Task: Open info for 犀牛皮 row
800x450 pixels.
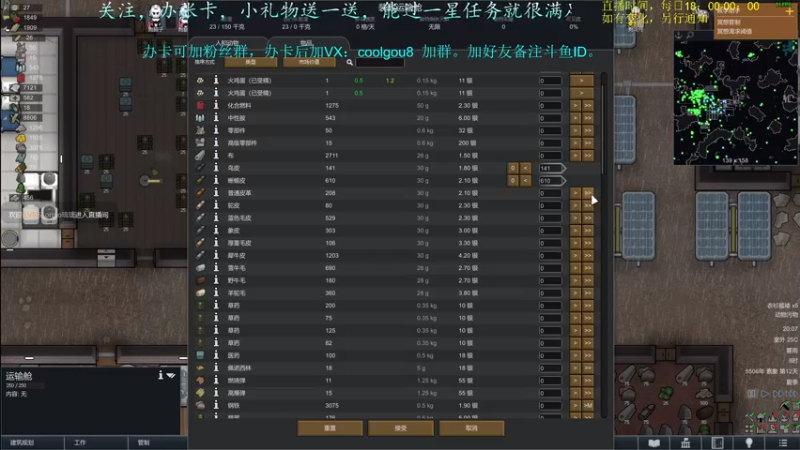Action: coord(216,255)
